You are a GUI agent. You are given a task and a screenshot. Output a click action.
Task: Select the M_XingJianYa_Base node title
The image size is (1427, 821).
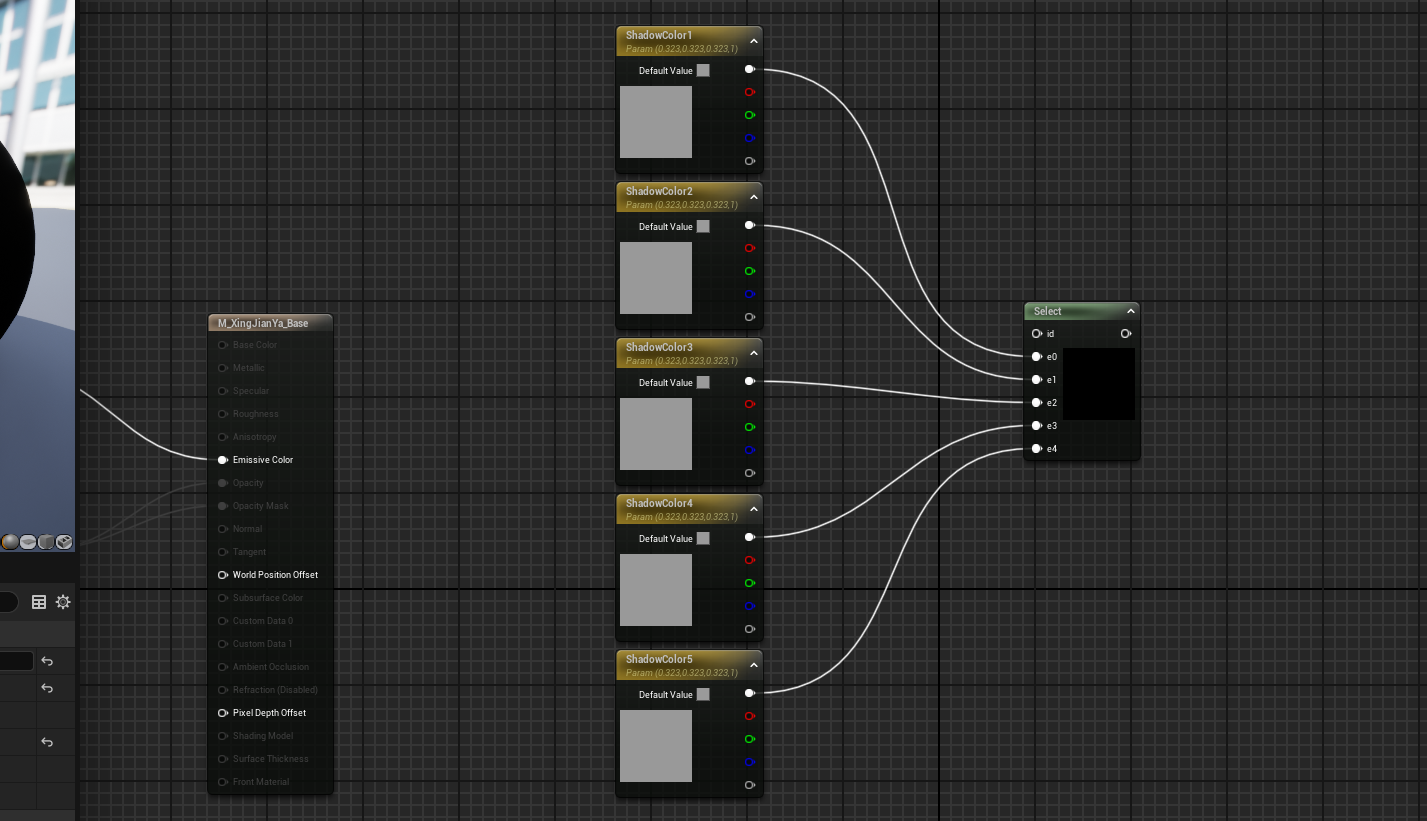pyautogui.click(x=263, y=324)
